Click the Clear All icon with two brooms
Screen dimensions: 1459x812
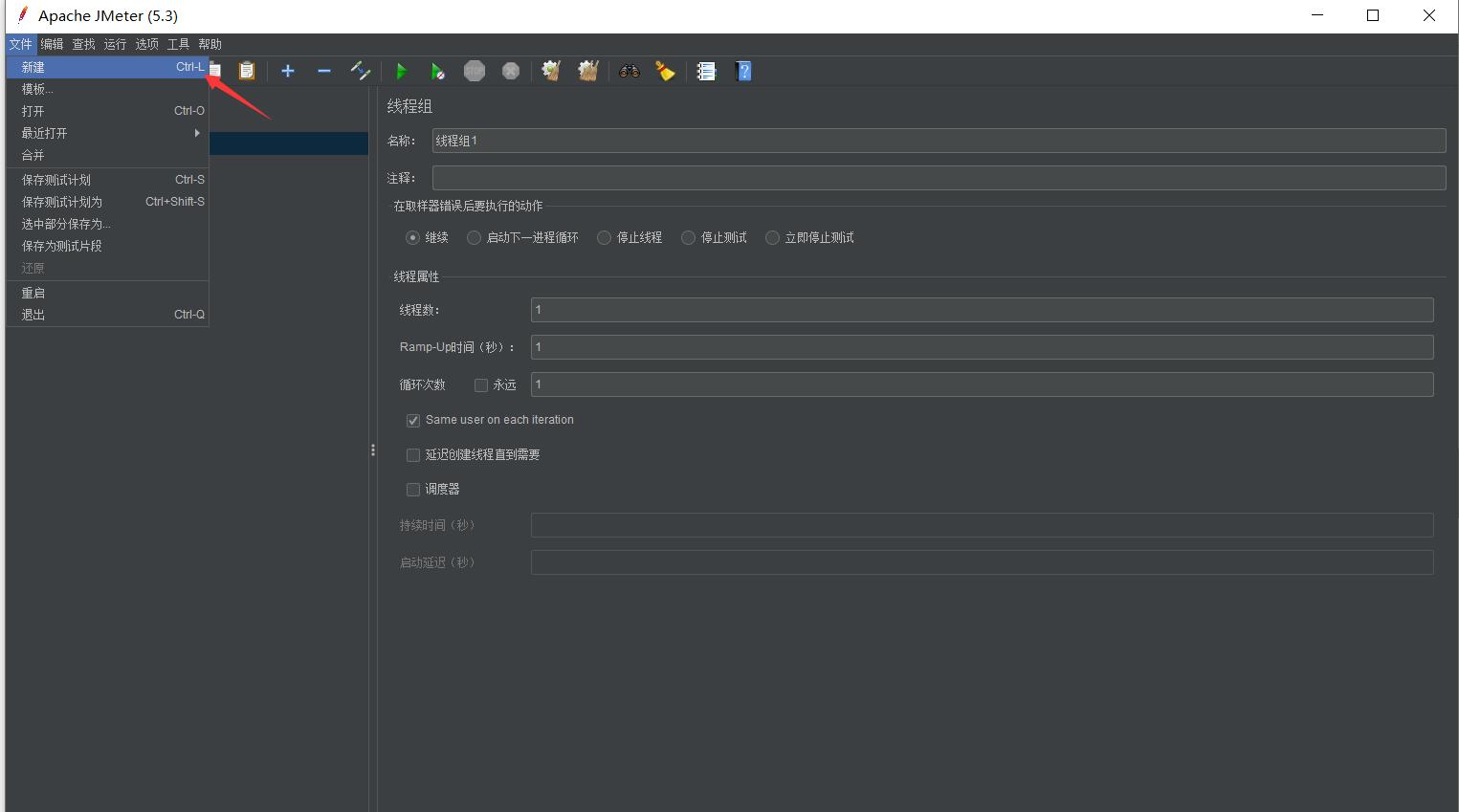(x=588, y=71)
